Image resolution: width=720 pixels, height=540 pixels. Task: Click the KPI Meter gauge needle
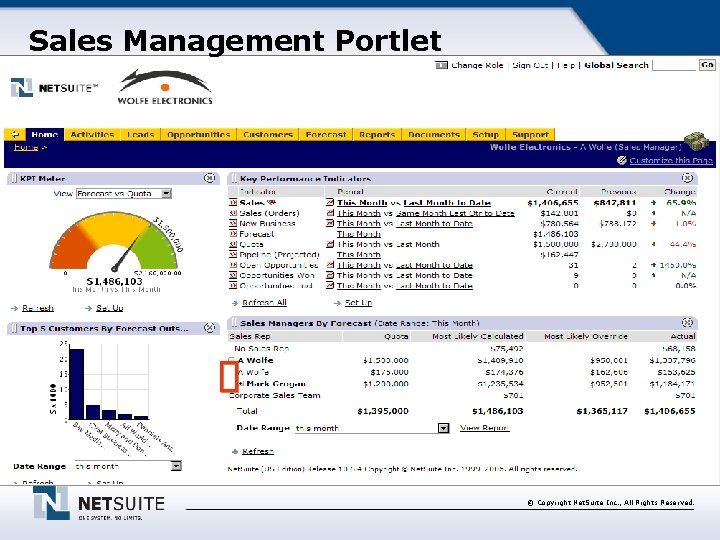[126, 253]
